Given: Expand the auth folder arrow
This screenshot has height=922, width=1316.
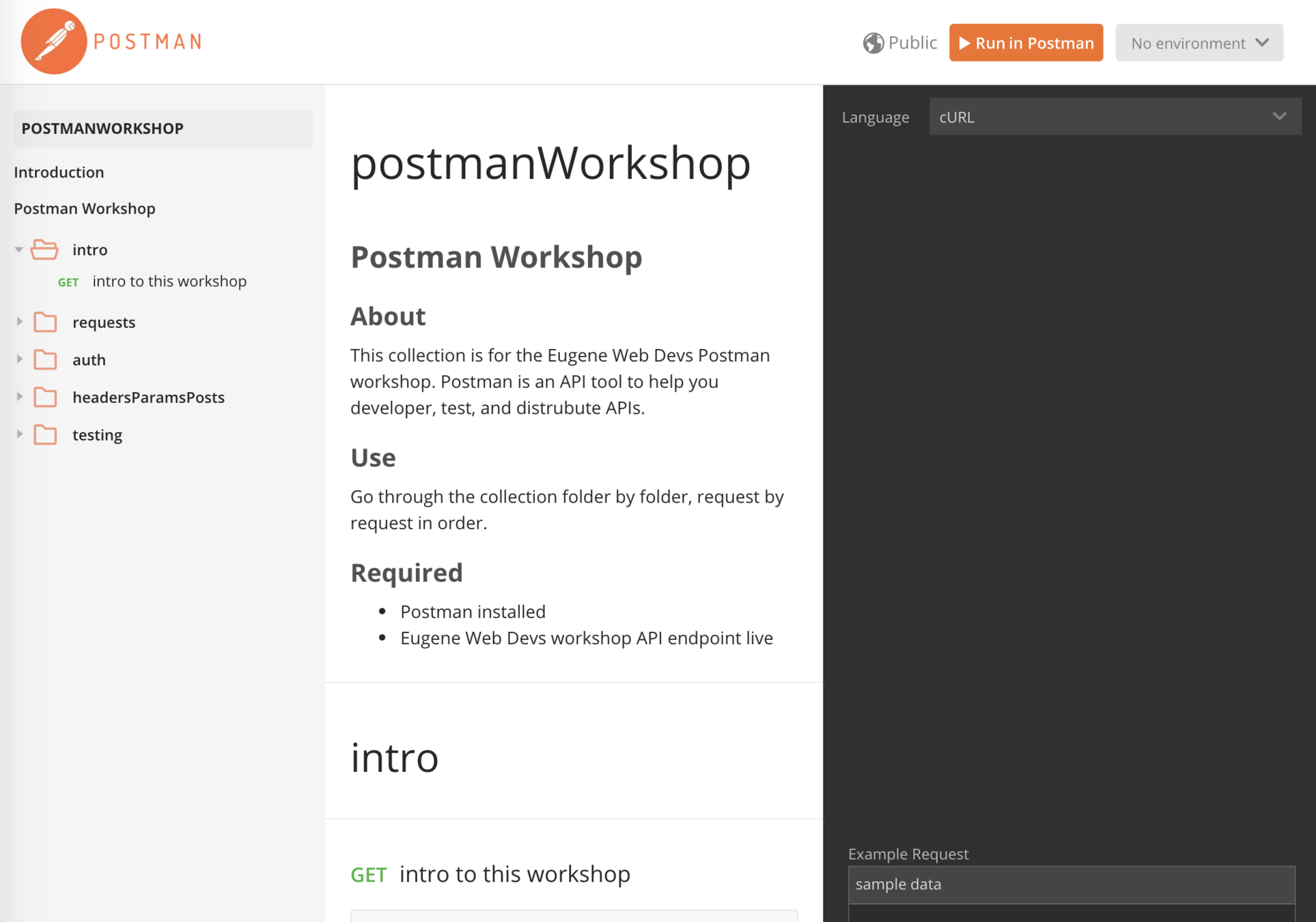Looking at the screenshot, I should pyautogui.click(x=19, y=359).
